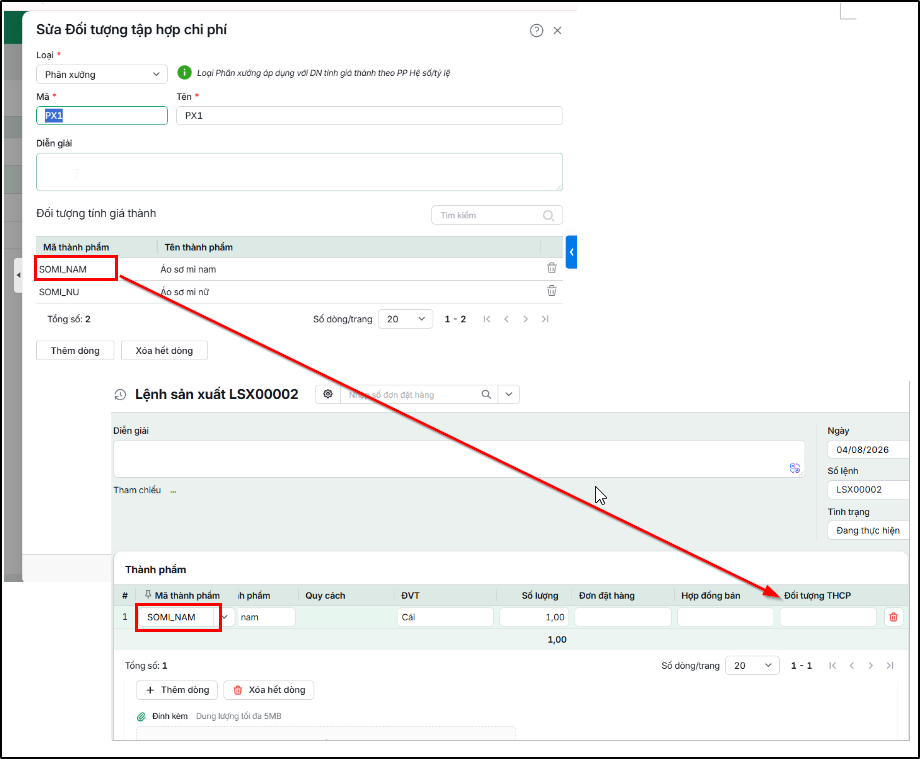The width and height of the screenshot is (920, 759).
Task: Click the AI assist icon in Diễn giải
Action: (x=794, y=467)
